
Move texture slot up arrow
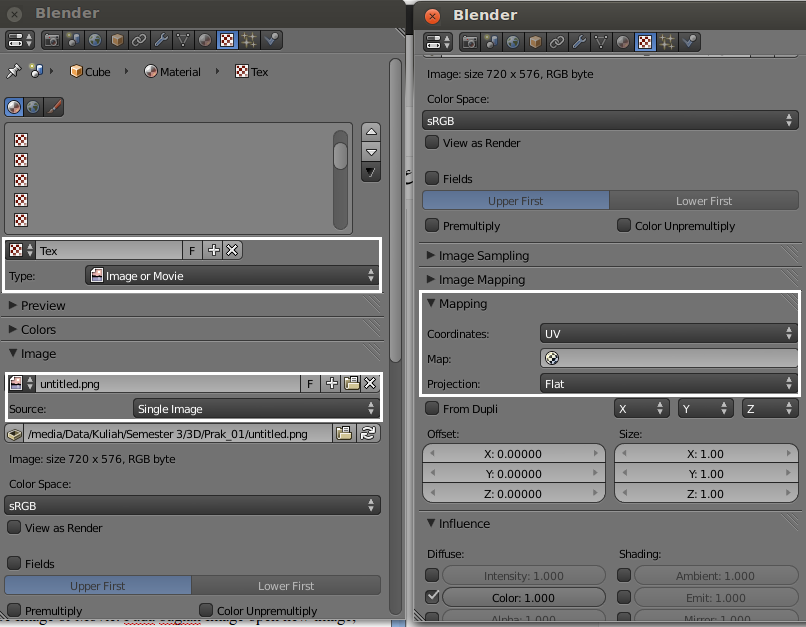tap(371, 132)
